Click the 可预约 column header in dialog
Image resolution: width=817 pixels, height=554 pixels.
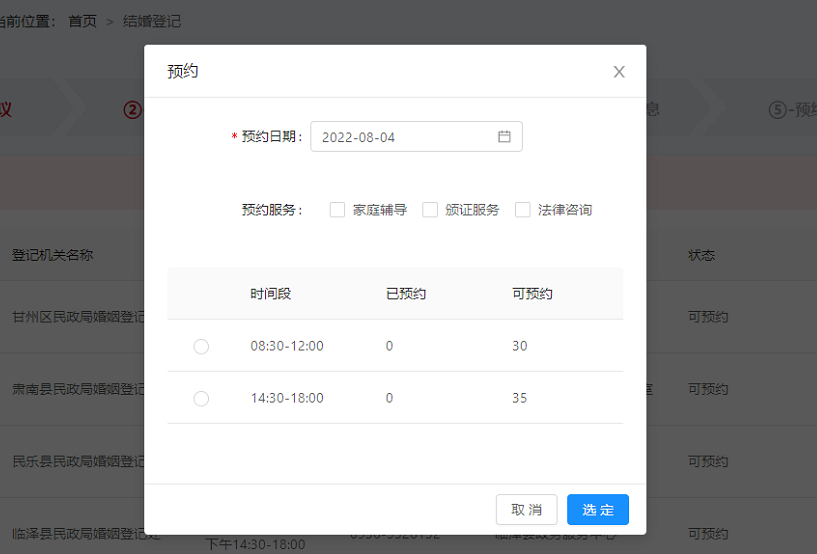532,294
